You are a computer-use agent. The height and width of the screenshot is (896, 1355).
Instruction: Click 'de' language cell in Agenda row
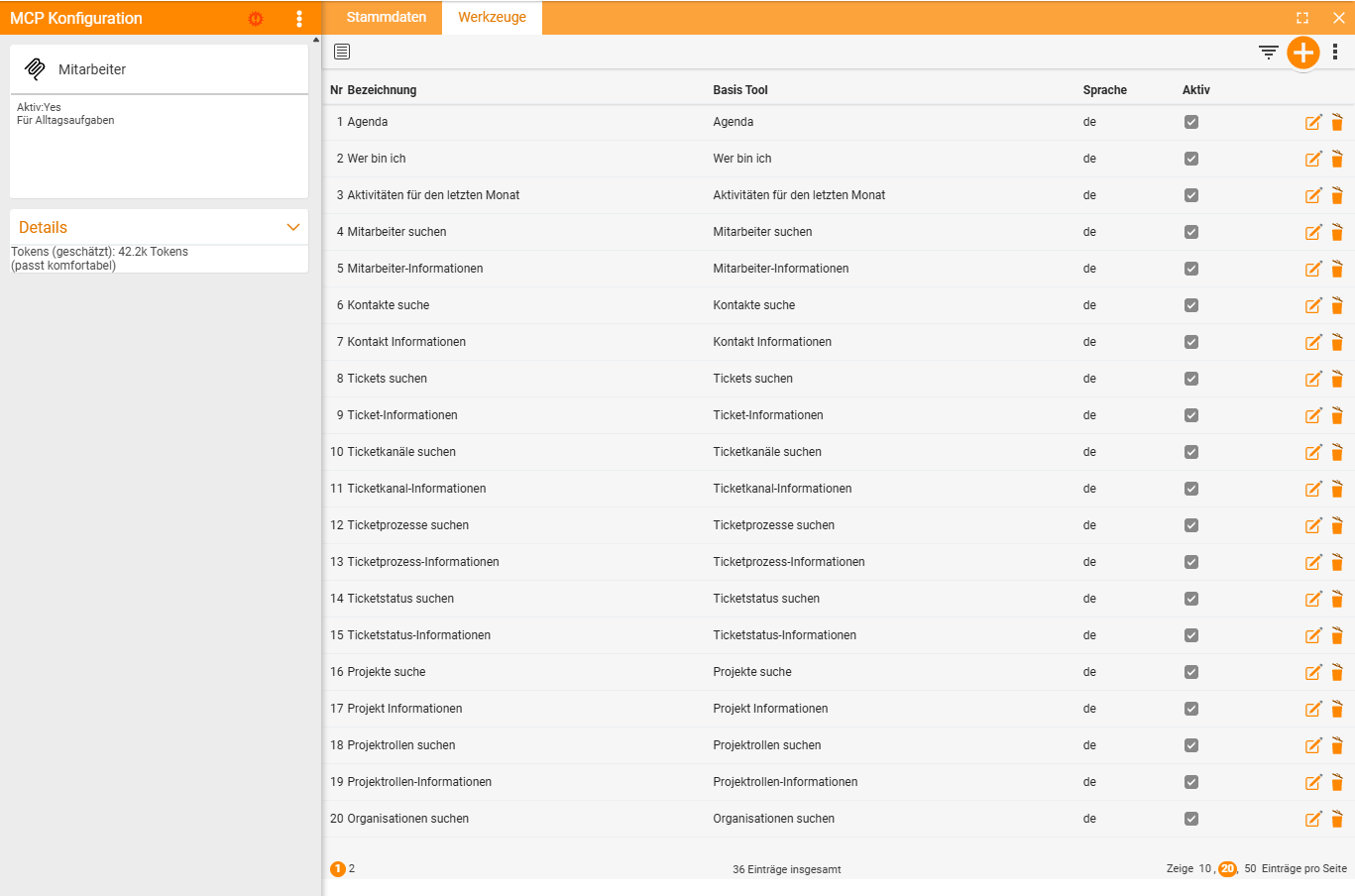click(x=1089, y=122)
